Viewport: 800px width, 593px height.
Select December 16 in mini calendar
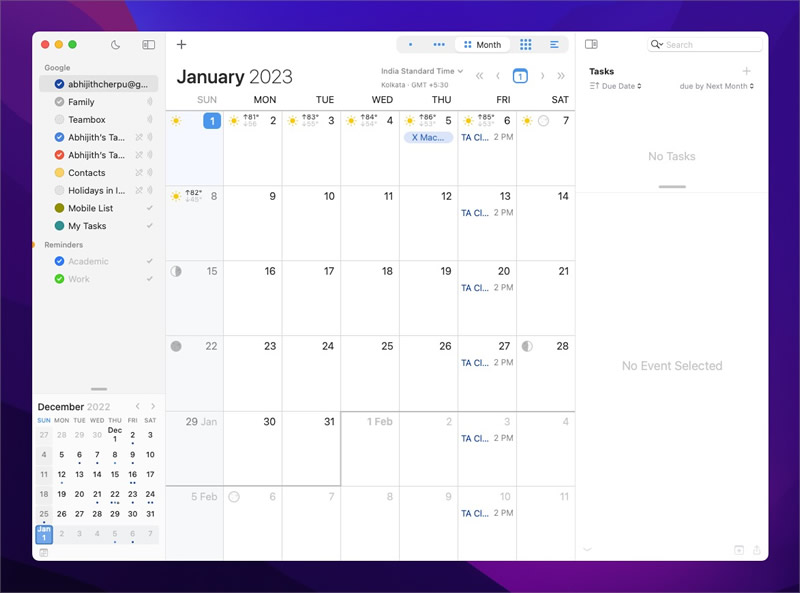(x=133, y=475)
